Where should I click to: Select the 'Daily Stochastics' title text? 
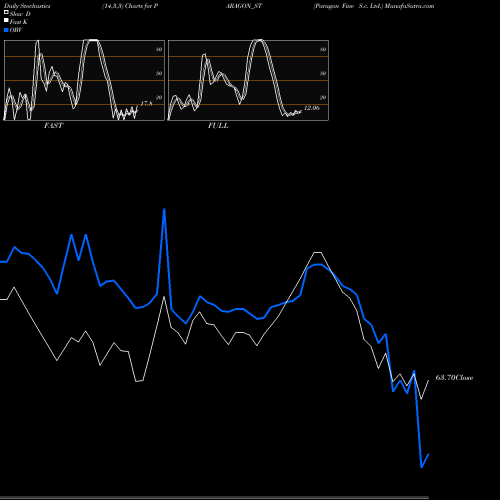coord(27,6)
